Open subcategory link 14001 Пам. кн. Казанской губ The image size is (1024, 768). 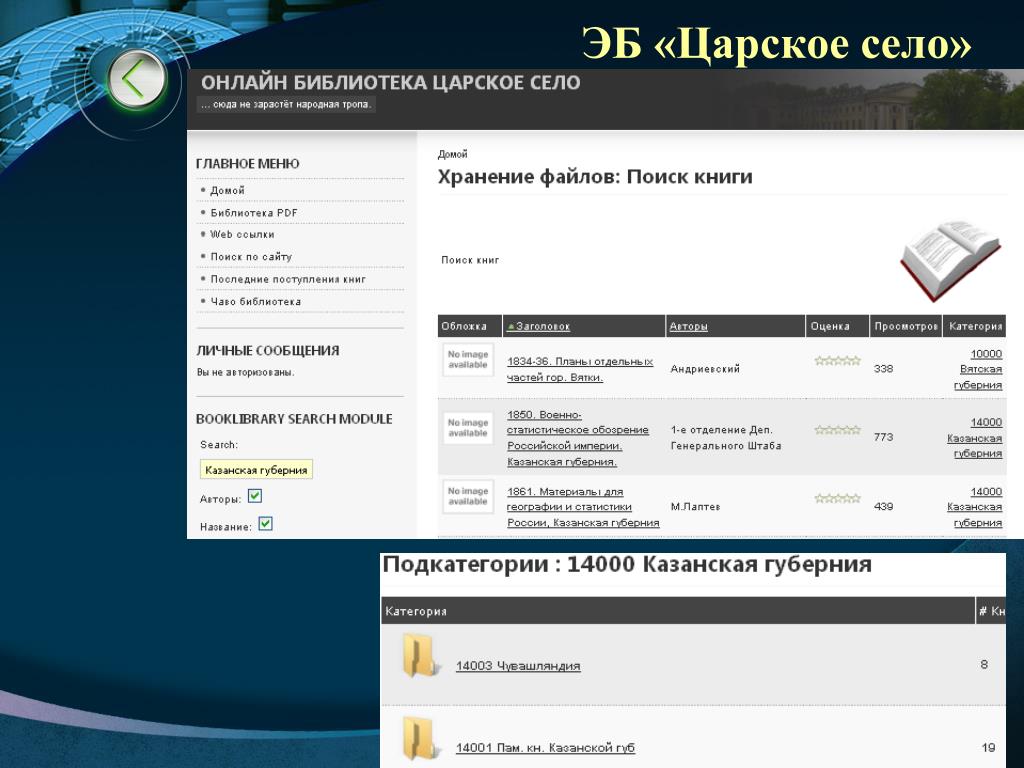(x=545, y=748)
